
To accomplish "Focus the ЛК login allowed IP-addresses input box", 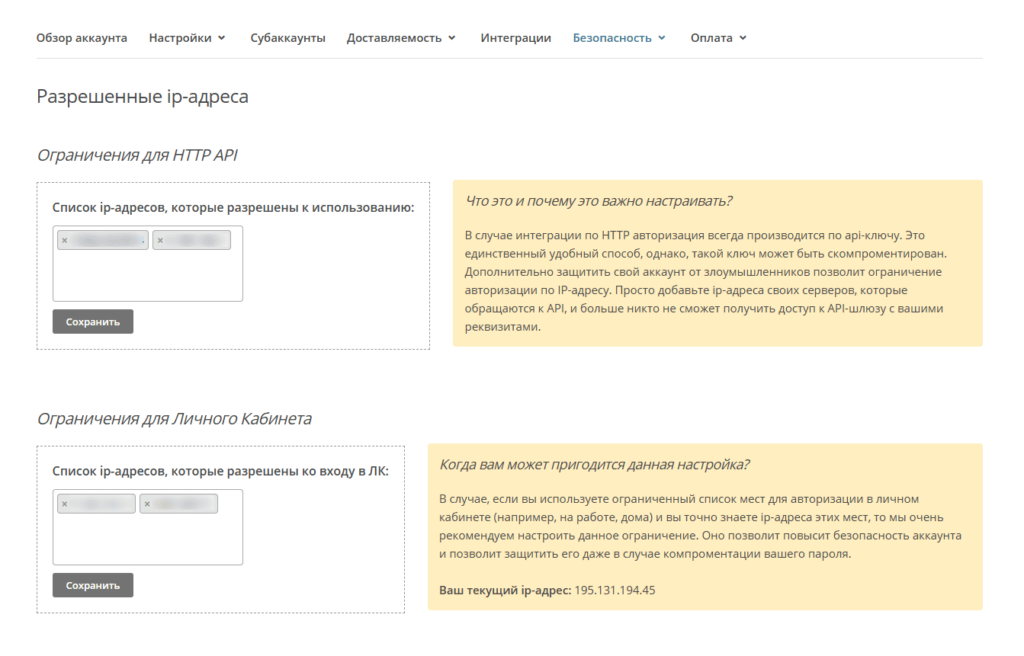I will (x=147, y=540).
